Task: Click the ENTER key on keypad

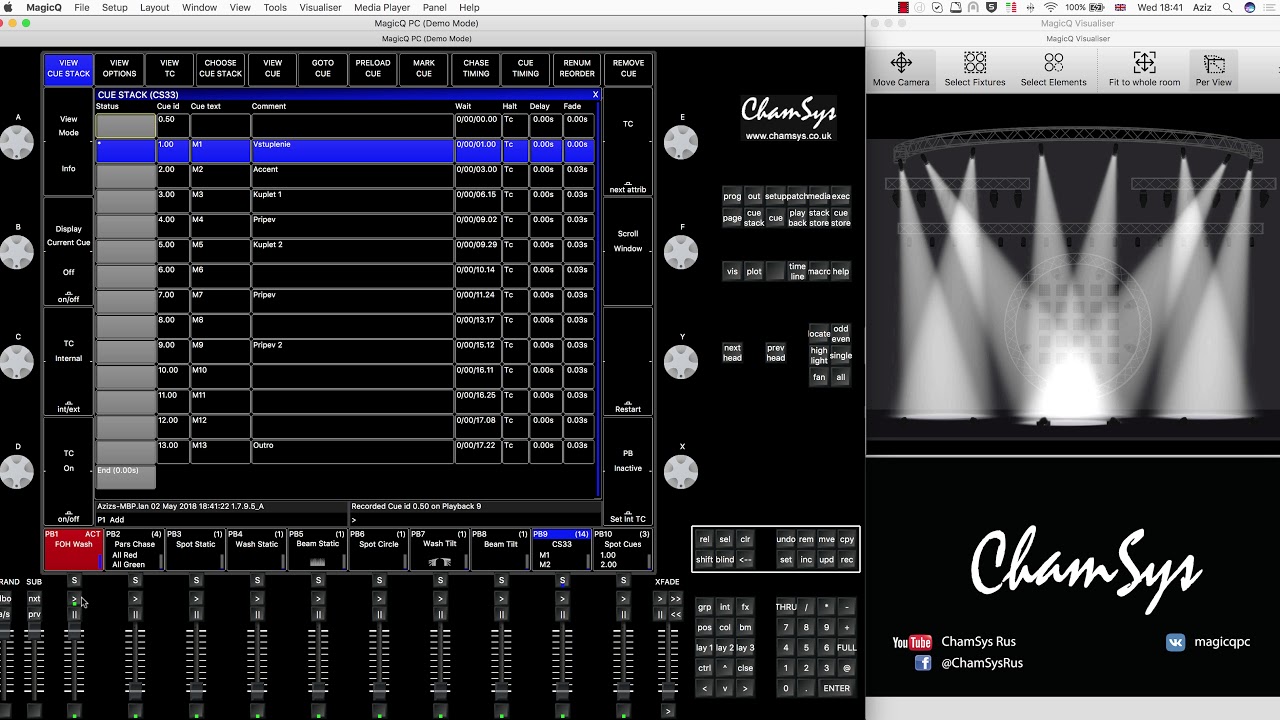Action: [836, 688]
